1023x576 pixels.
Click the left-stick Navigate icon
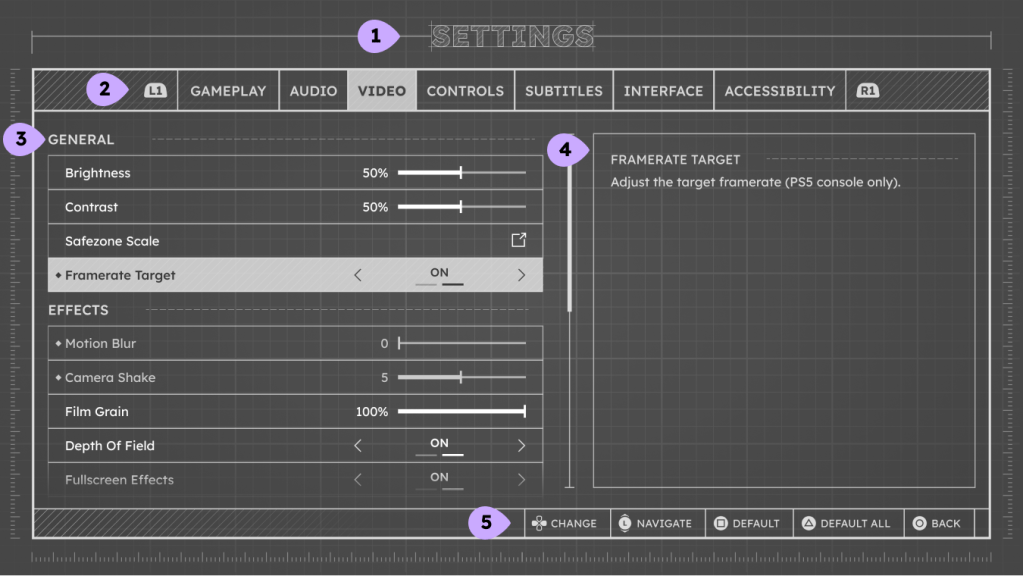pos(625,523)
